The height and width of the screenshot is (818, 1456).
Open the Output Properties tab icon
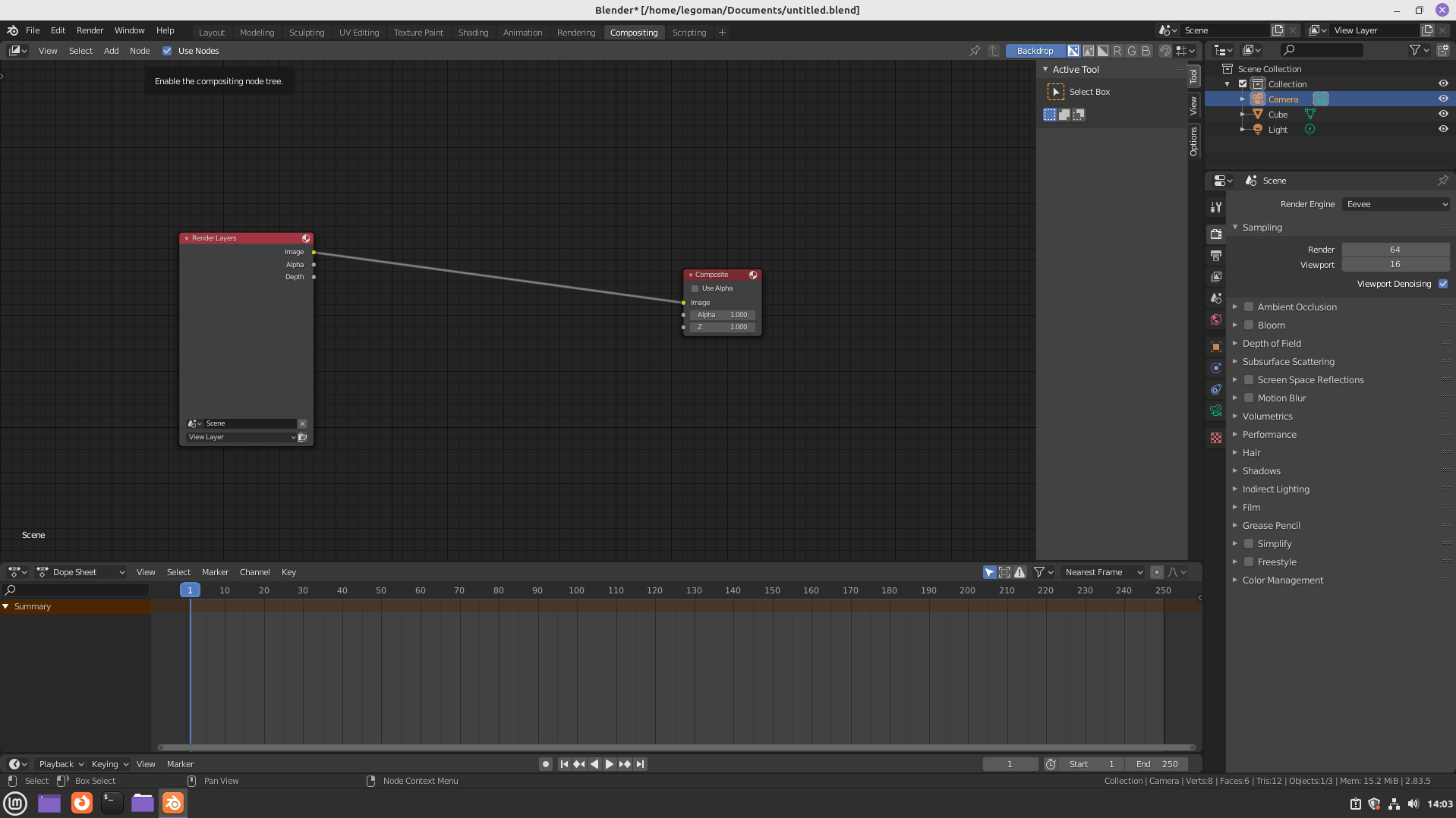1216,256
